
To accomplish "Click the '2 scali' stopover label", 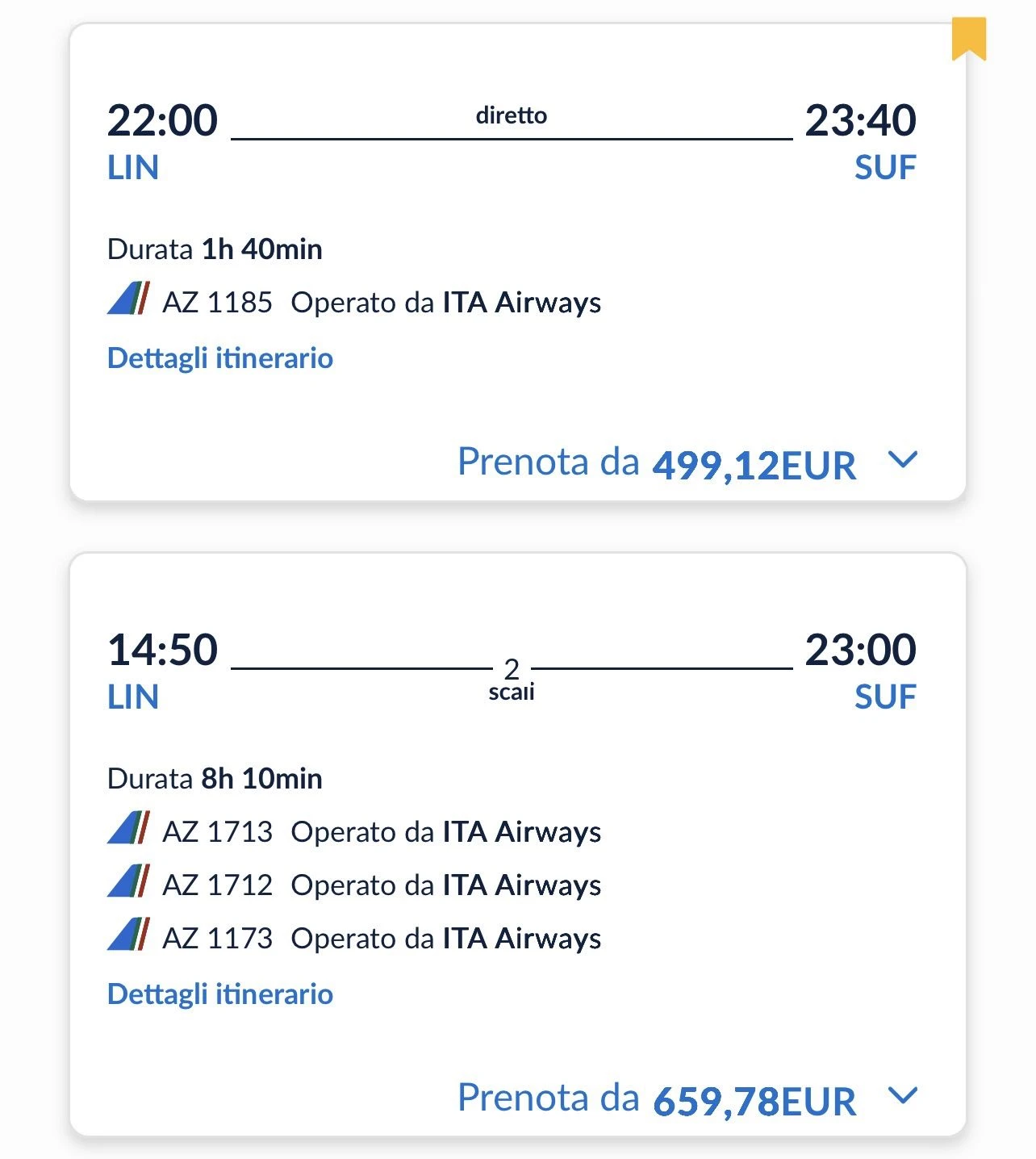I will [512, 680].
